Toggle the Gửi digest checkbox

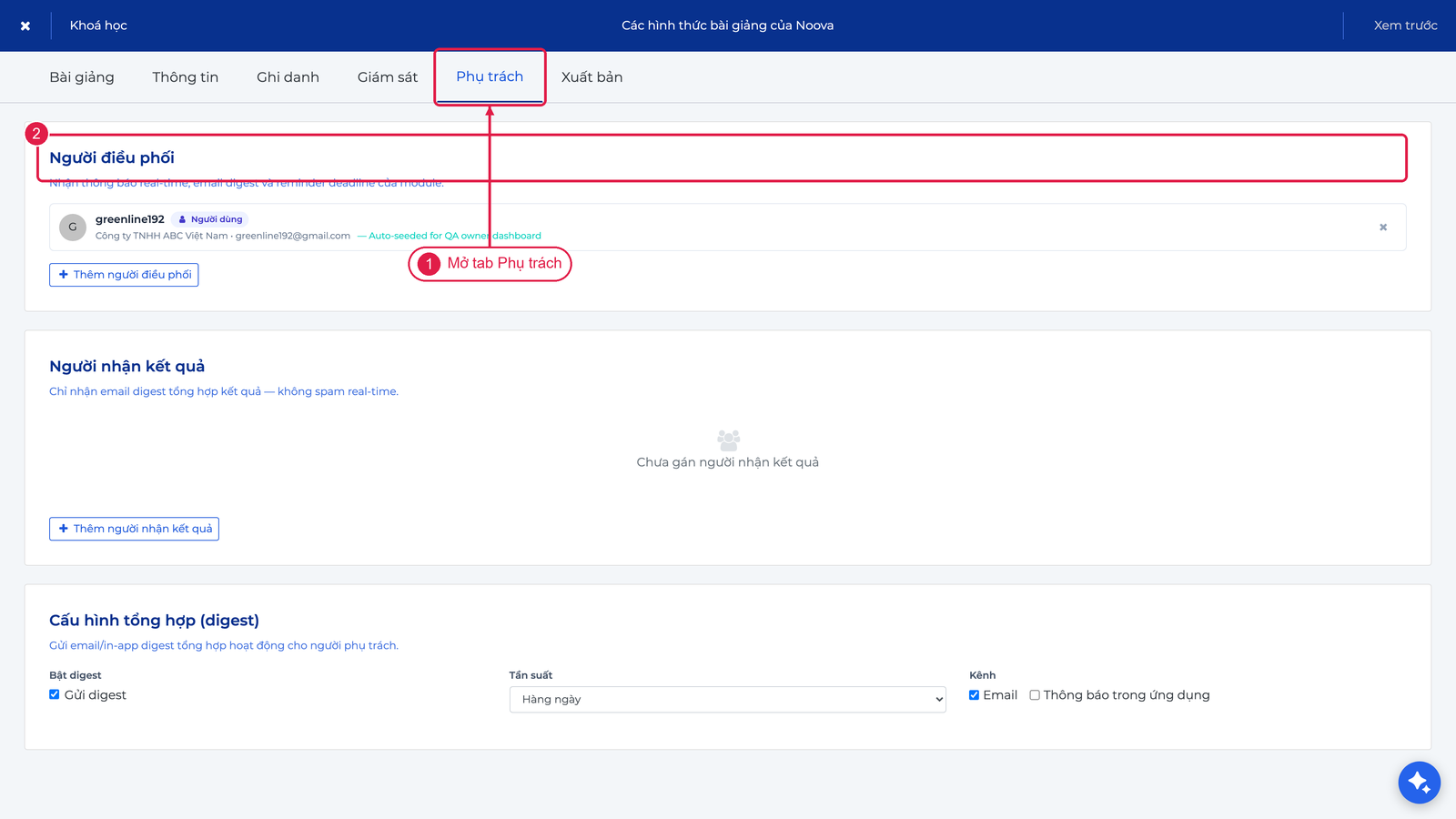pos(55,694)
